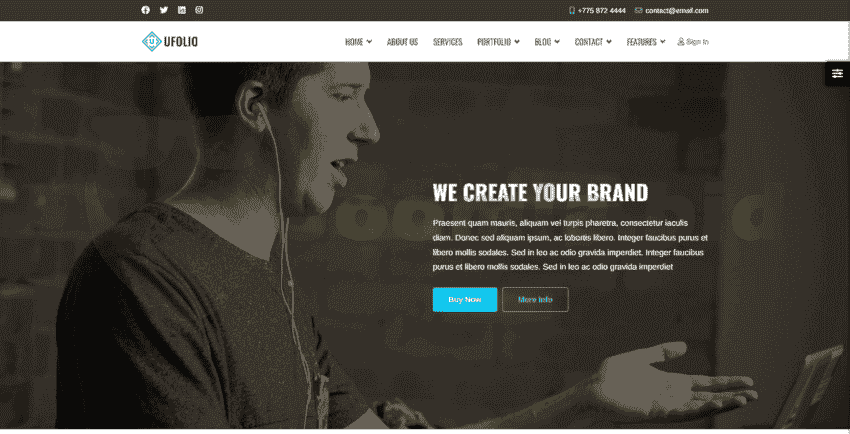
Task: Open the Facebook social icon
Action: click(x=145, y=10)
